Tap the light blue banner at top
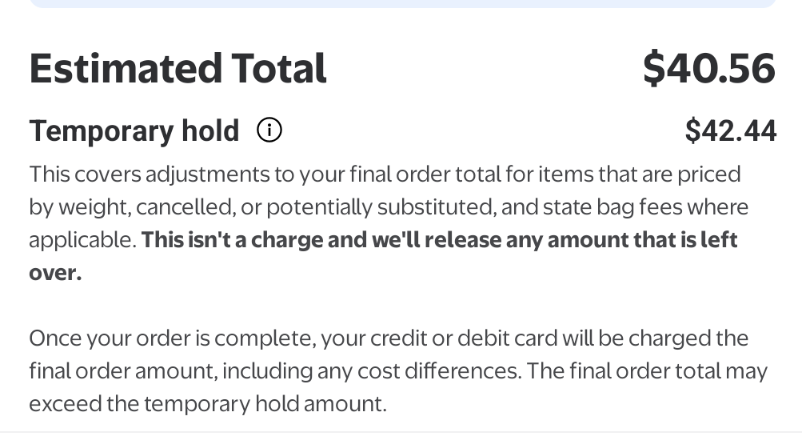Image resolution: width=802 pixels, height=445 pixels. [401, 4]
